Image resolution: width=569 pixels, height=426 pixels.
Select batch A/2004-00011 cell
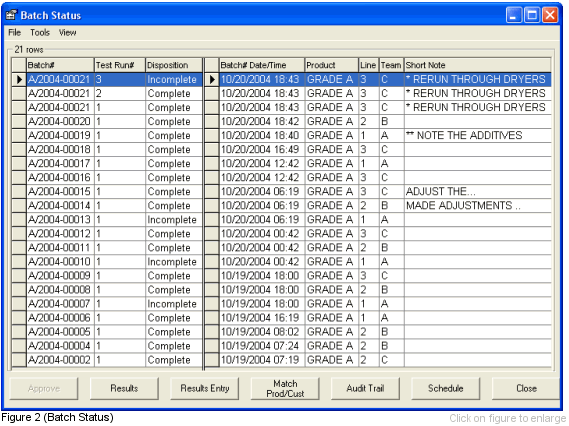[60, 248]
